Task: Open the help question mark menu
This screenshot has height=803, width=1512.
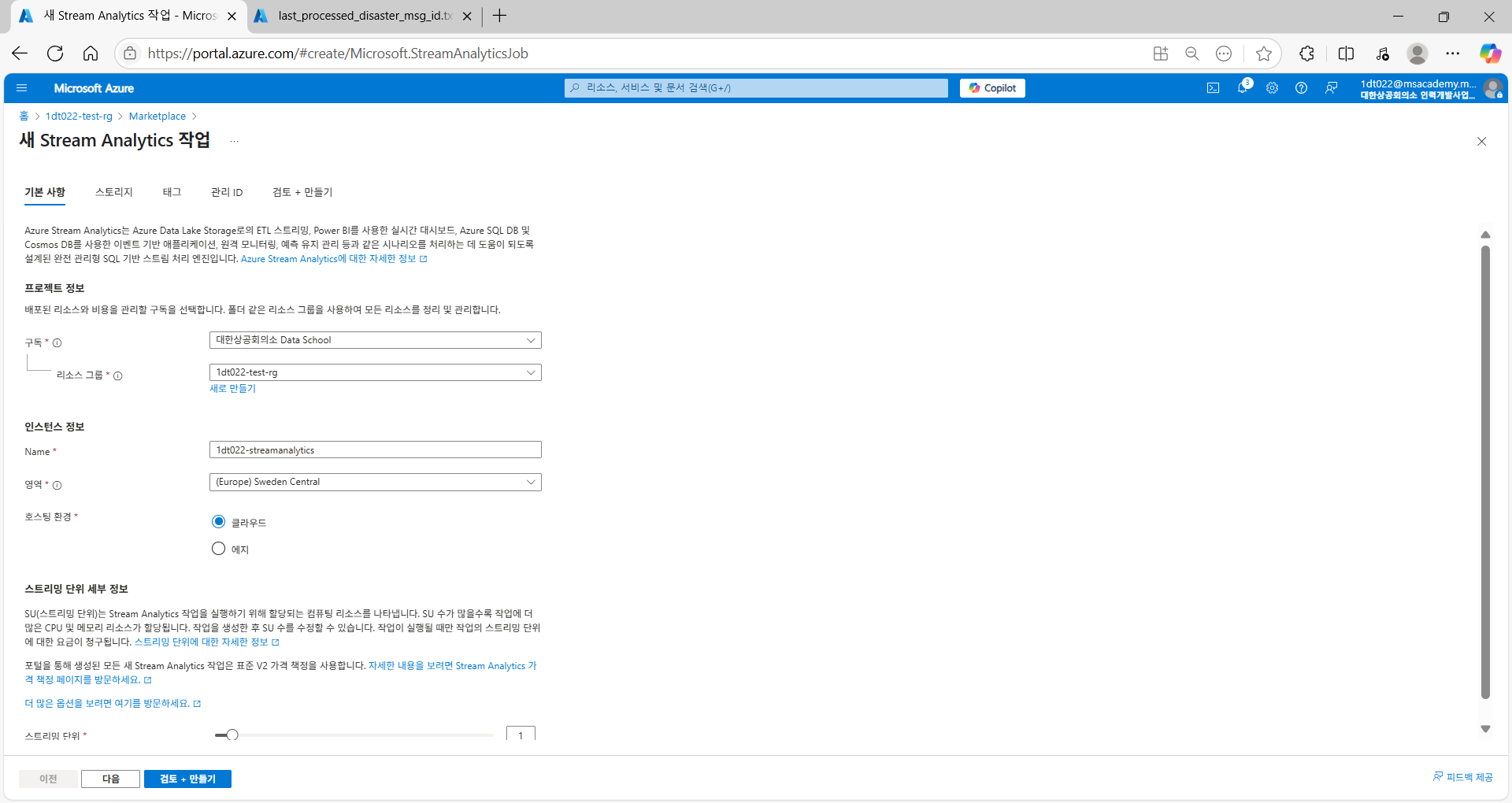Action: 1301,88
